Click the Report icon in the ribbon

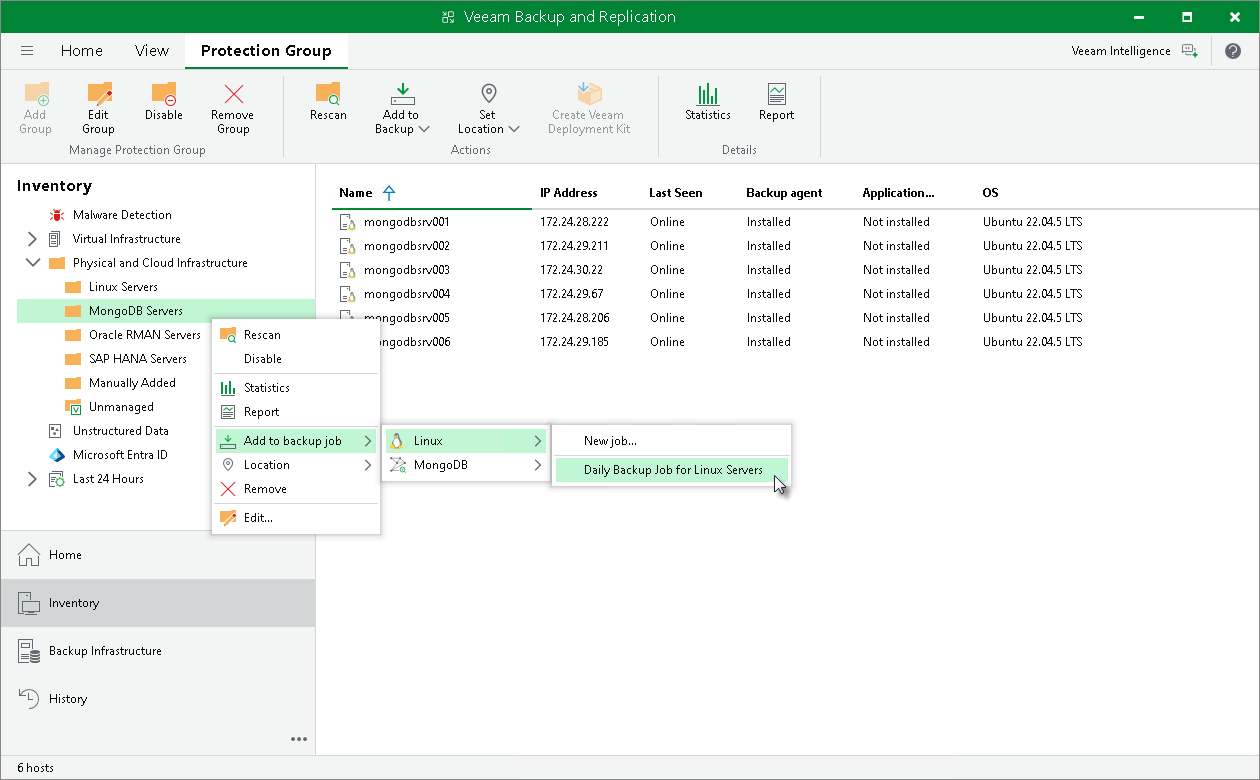click(x=776, y=96)
